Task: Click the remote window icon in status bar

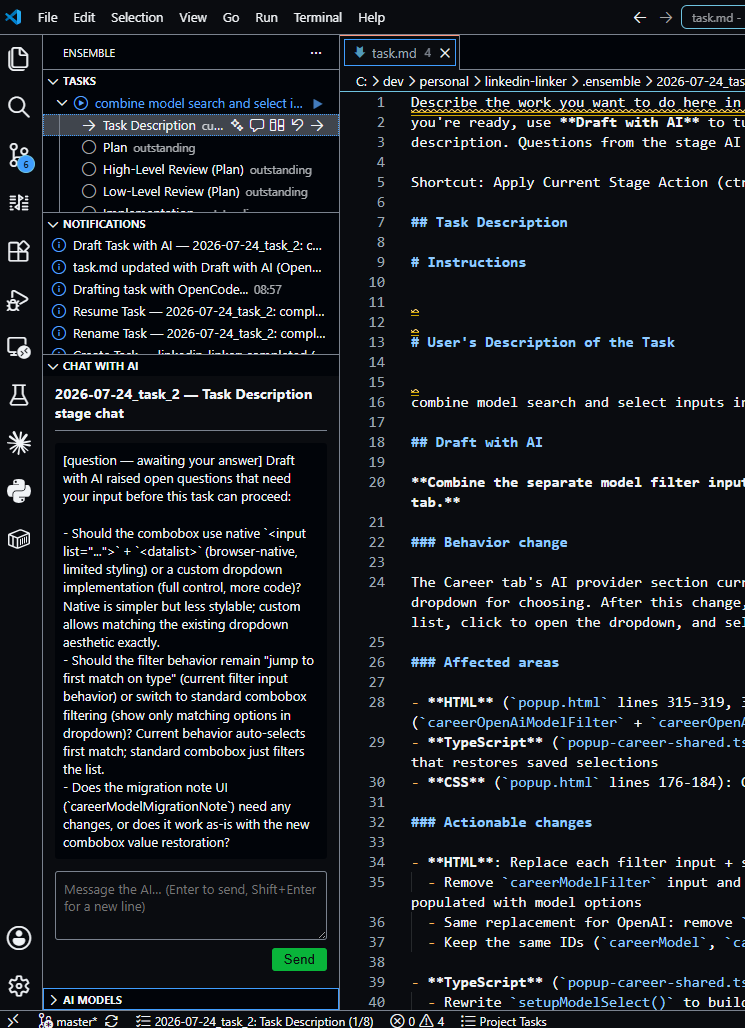Action: (x=14, y=1021)
